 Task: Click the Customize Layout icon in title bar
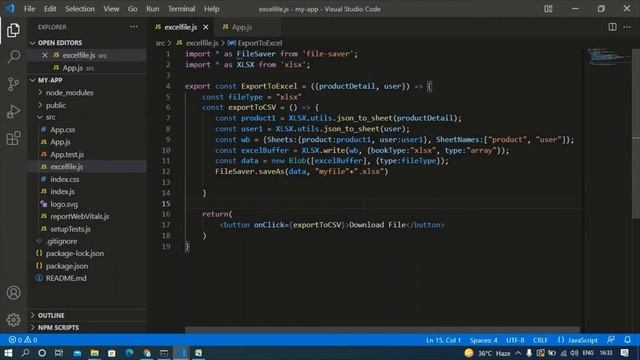548,9
